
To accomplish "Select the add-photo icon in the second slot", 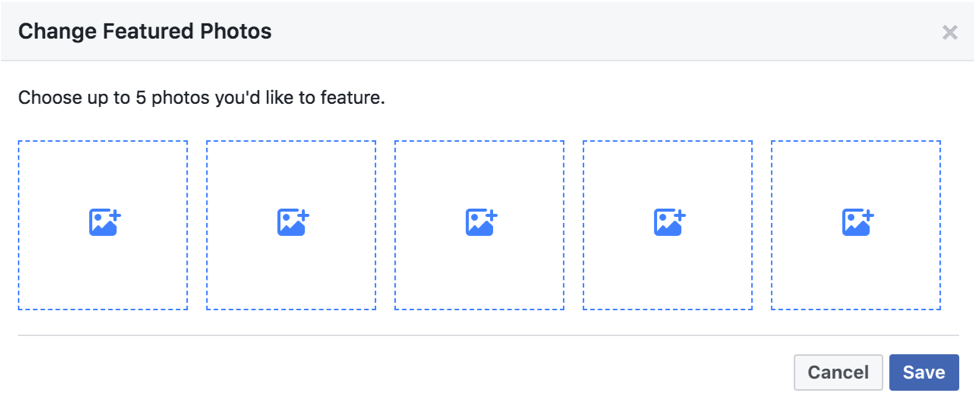I will pos(293,223).
